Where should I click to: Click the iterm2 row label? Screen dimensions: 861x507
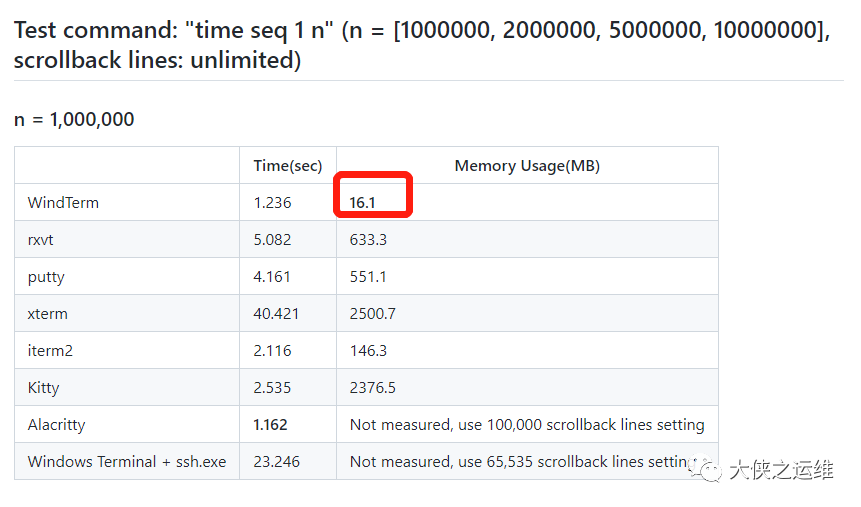point(50,350)
